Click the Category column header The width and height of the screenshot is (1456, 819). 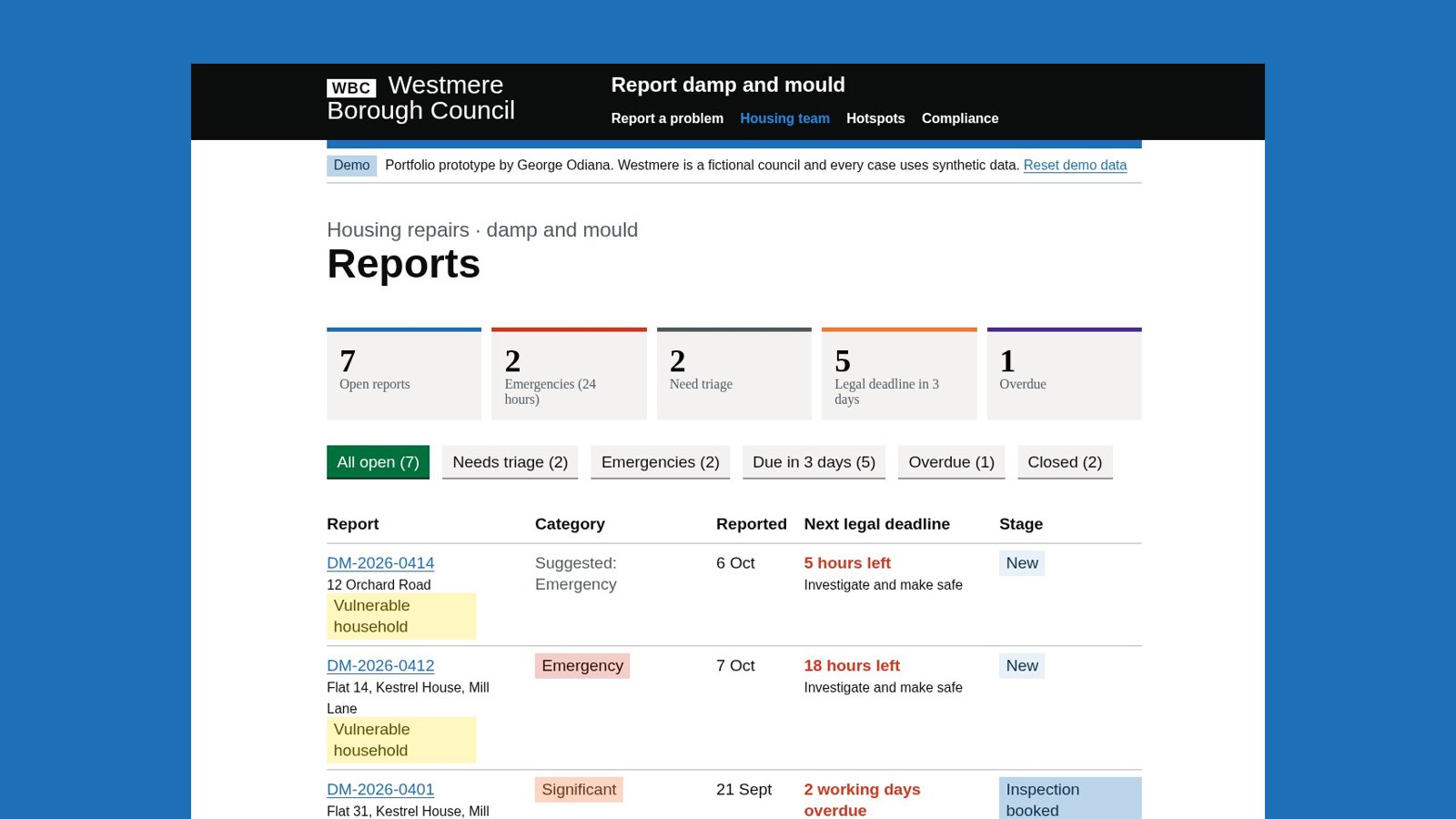click(570, 524)
